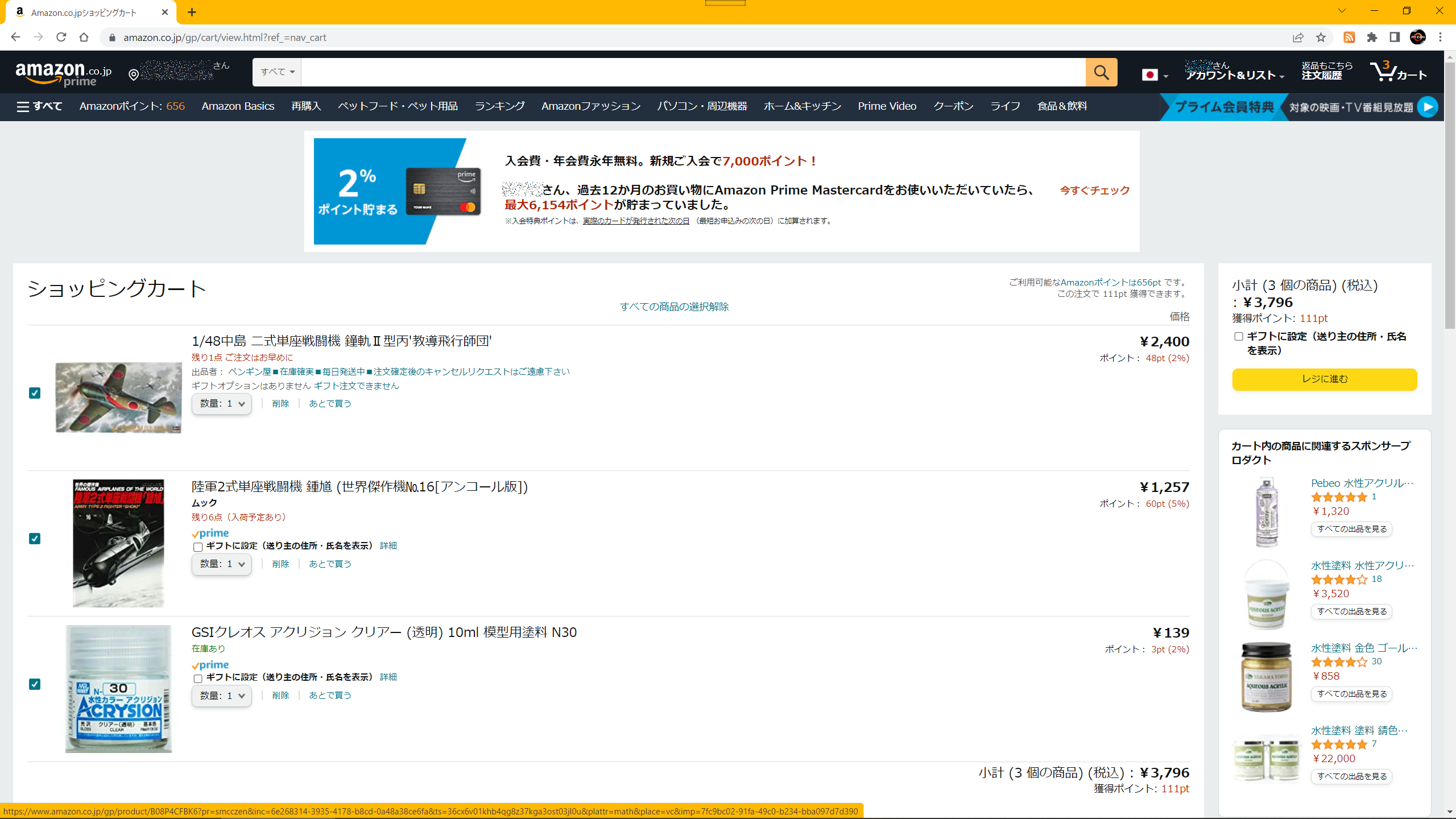The width and height of the screenshot is (1456, 819).
Task: Open the cart icon in header
Action: tap(1399, 72)
